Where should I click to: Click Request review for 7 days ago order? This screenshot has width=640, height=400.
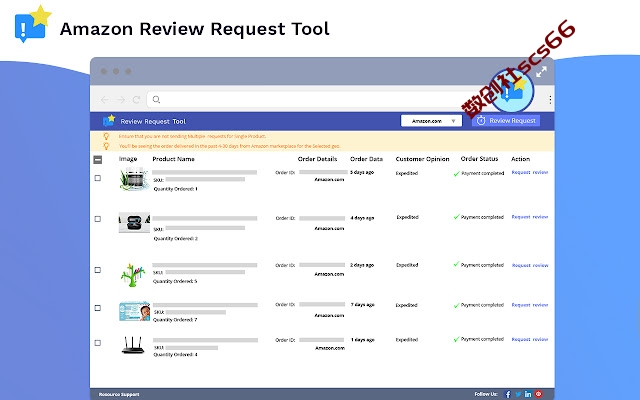[x=530, y=305]
